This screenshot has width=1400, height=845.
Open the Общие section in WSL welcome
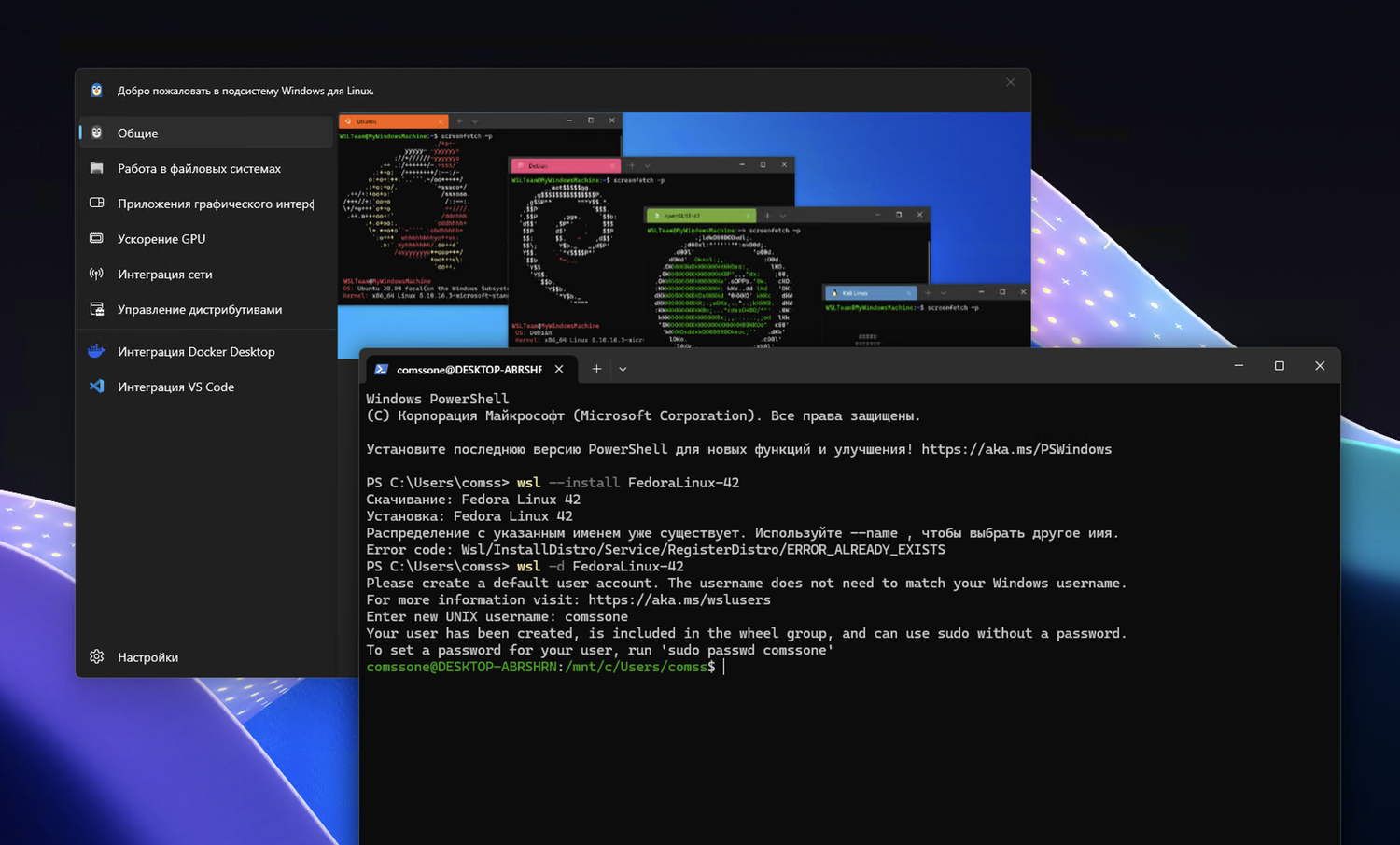206,133
